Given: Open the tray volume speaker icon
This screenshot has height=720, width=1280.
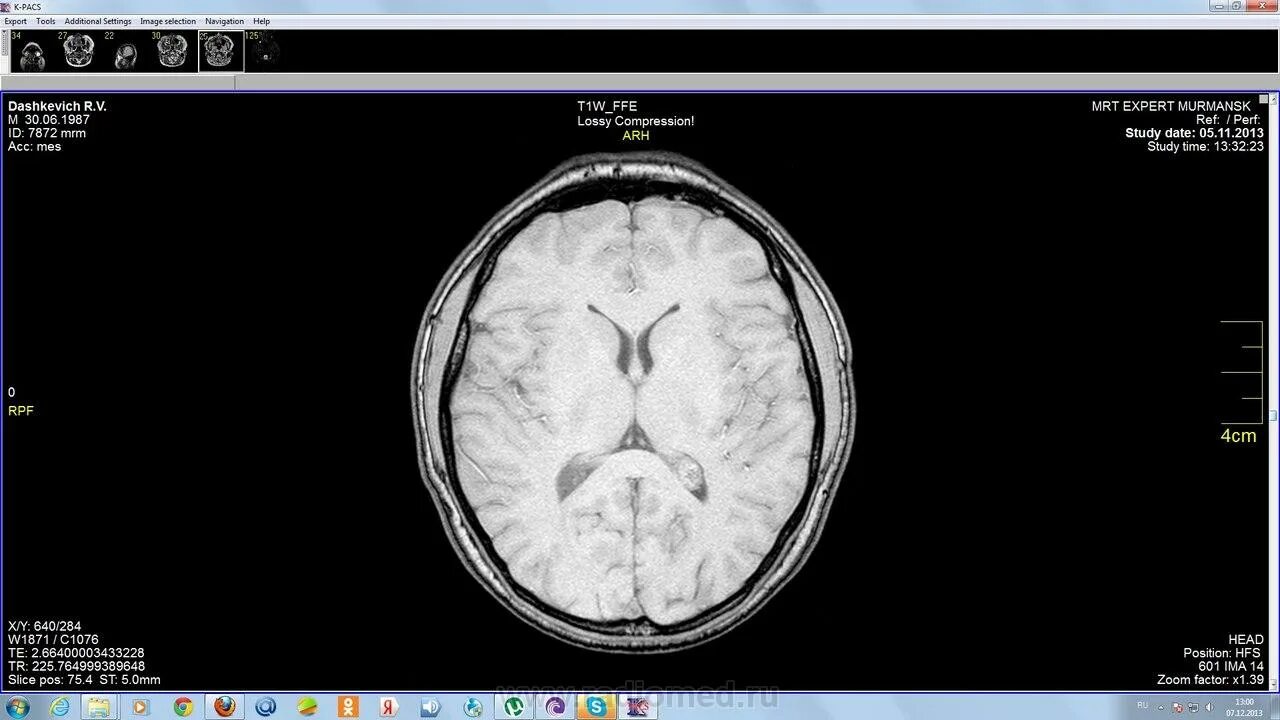Looking at the screenshot, I should (x=1210, y=706).
